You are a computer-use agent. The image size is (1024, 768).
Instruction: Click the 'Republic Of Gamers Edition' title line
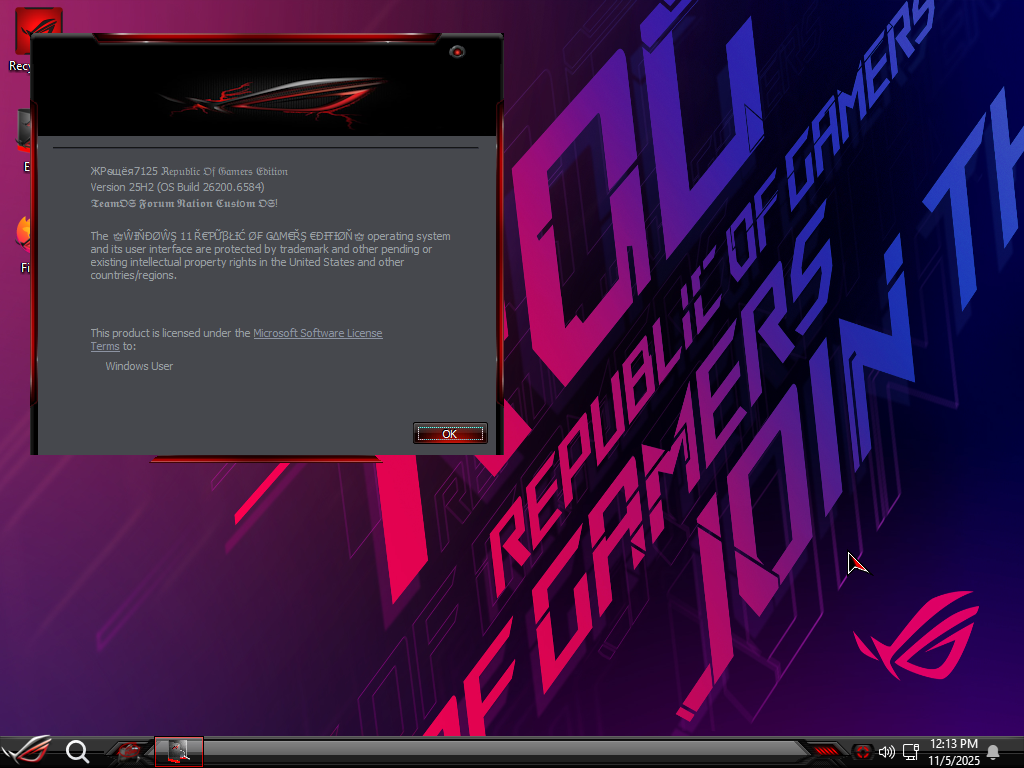(189, 171)
